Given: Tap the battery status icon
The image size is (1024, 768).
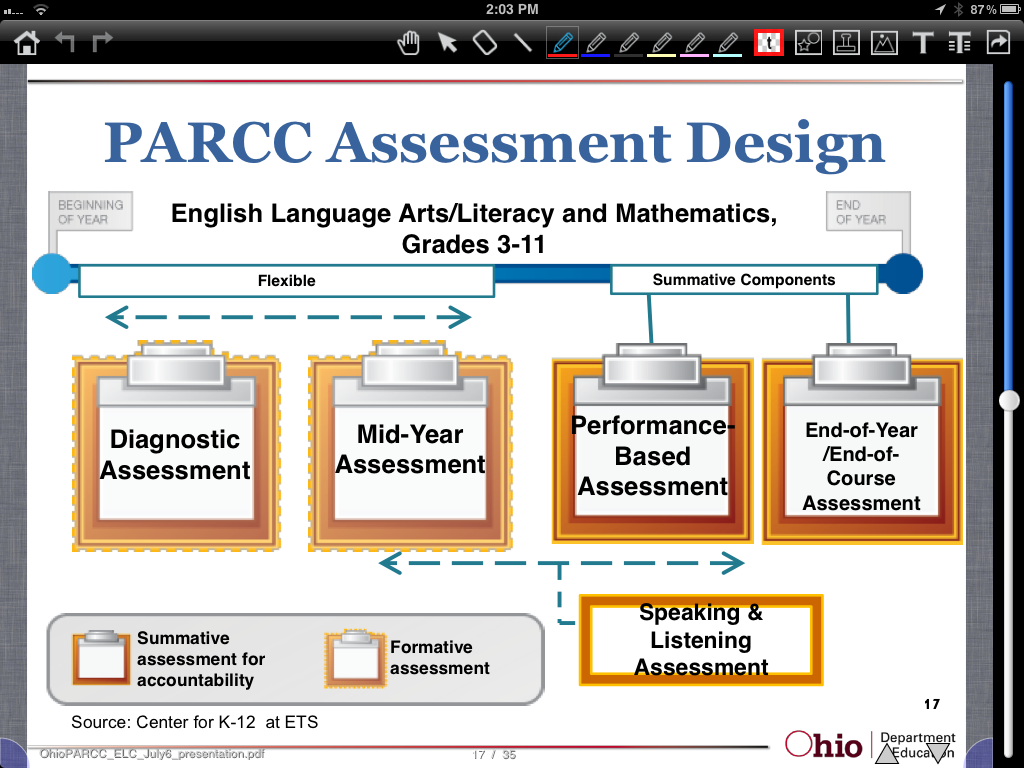Looking at the screenshot, I should [x=1010, y=9].
